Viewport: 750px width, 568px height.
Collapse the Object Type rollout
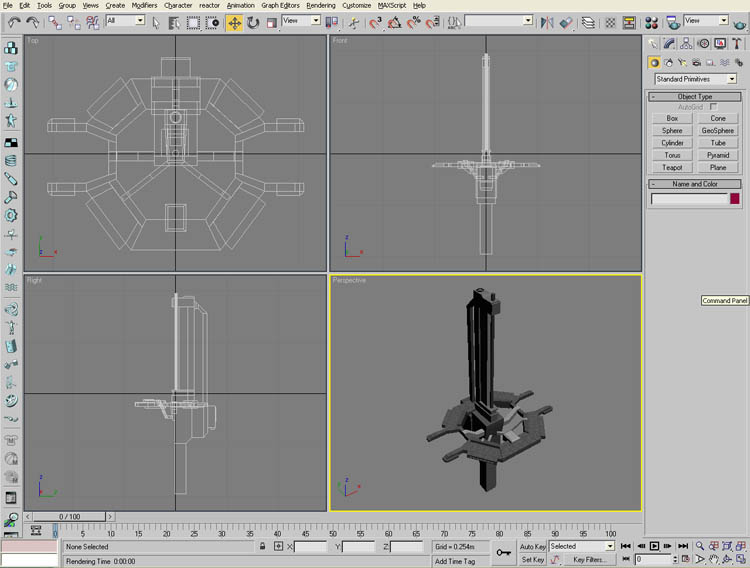tap(694, 96)
